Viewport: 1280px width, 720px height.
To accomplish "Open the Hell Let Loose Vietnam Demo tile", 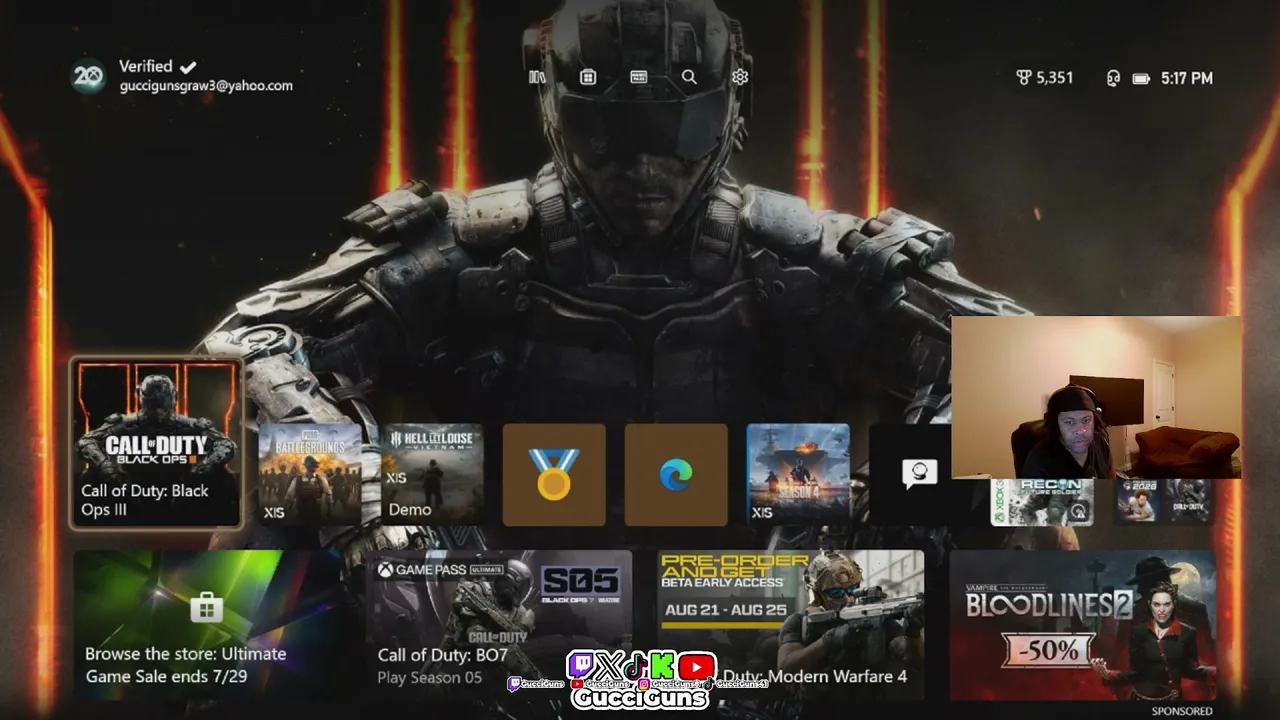I will point(432,474).
